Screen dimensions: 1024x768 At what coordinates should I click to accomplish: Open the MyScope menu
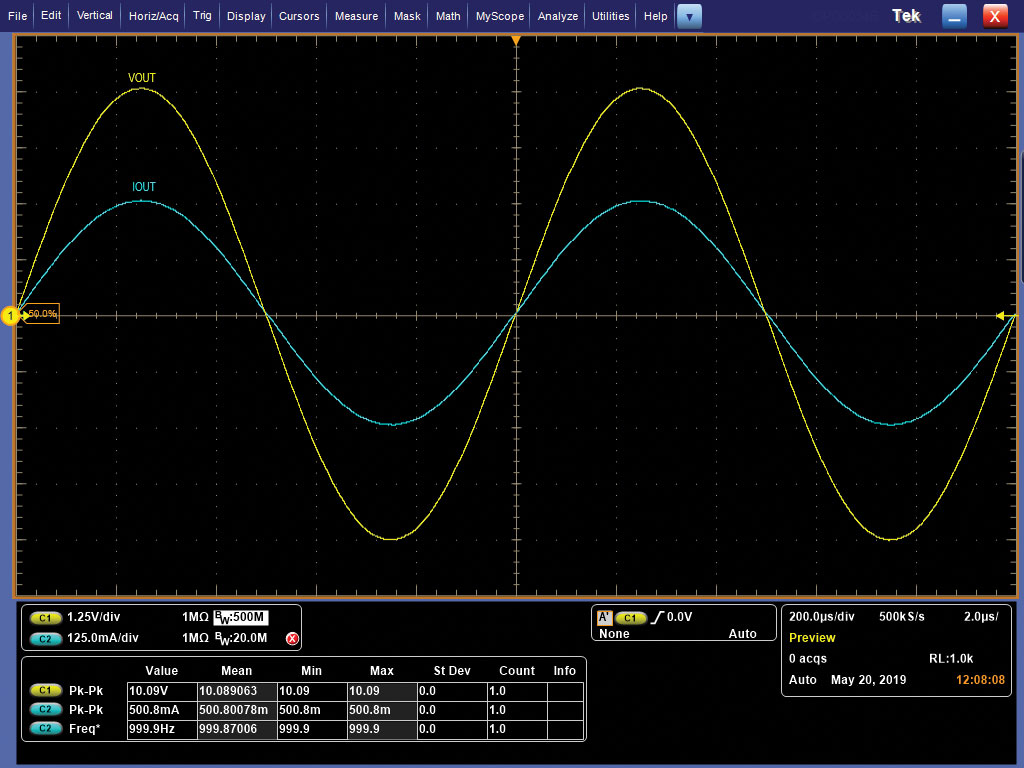499,16
